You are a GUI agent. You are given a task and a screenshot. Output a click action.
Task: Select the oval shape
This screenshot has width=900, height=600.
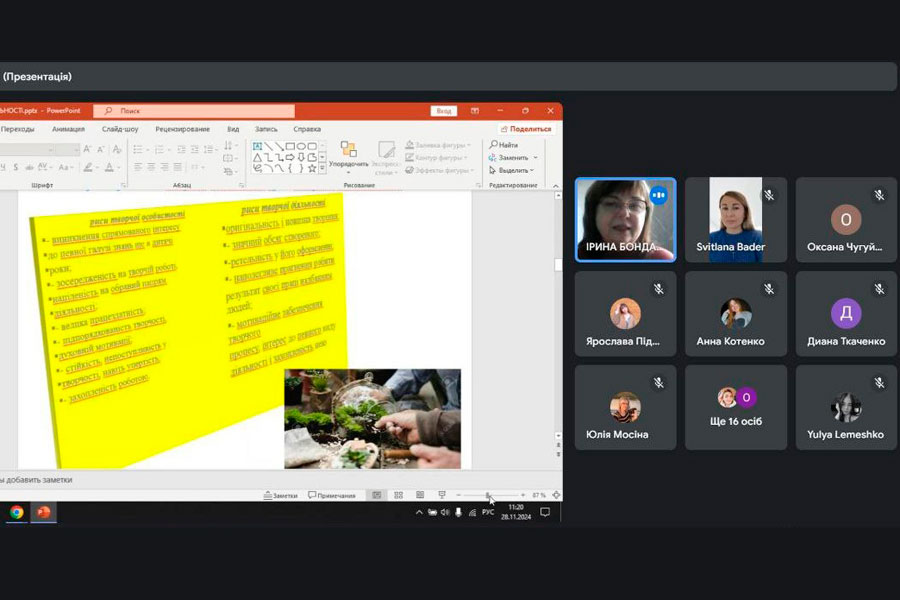tap(301, 146)
